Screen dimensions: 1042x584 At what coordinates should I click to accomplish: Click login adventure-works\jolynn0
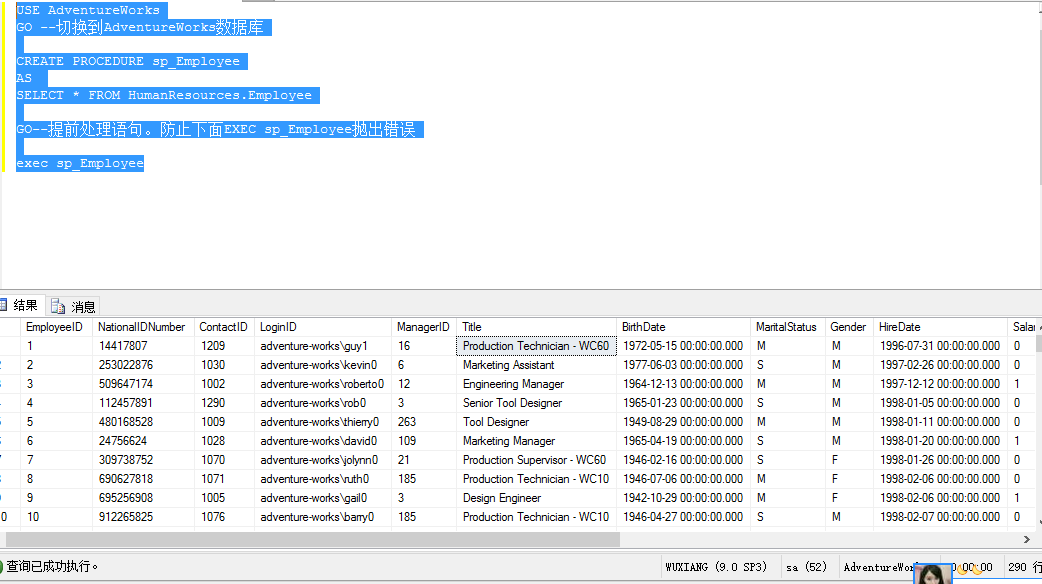(323, 460)
